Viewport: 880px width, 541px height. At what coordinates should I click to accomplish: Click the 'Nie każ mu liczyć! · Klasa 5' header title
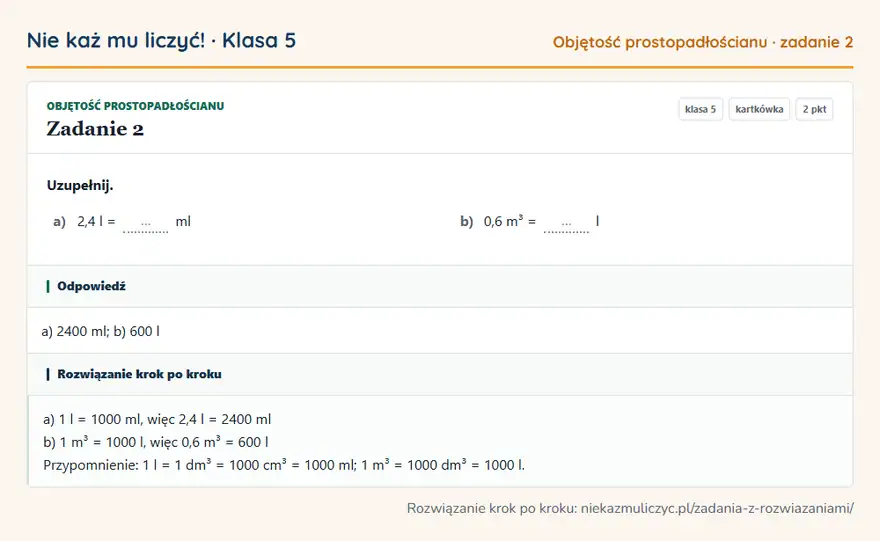click(x=161, y=41)
